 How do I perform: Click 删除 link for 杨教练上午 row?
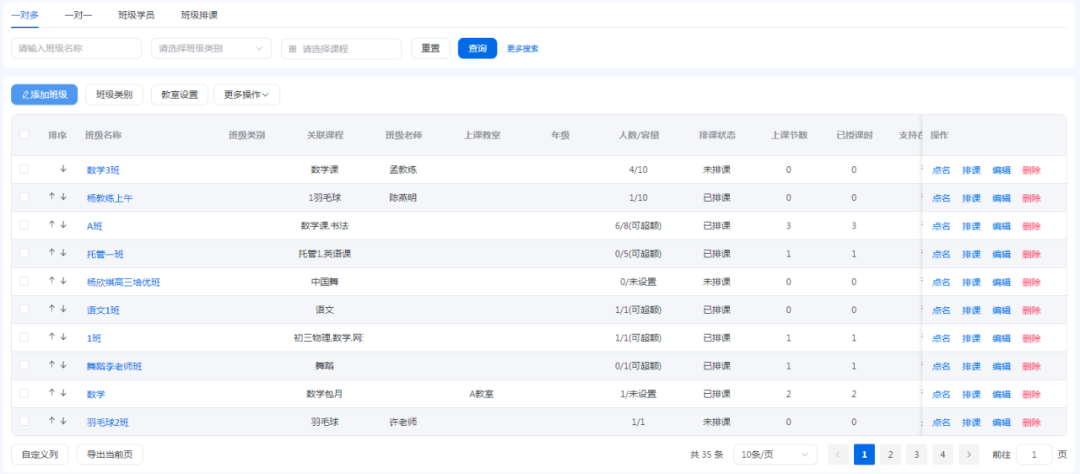coord(1031,198)
